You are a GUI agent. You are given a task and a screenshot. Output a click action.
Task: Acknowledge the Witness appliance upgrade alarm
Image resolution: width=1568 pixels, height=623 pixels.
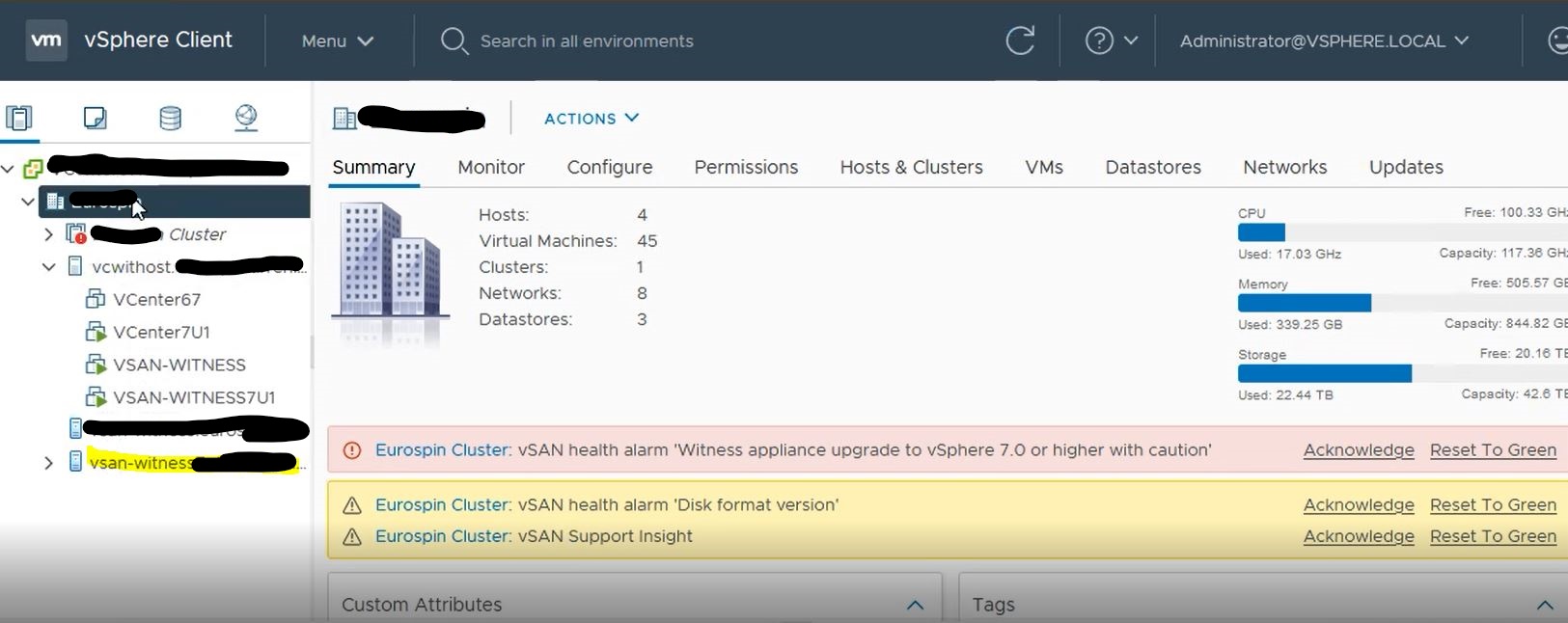1359,450
